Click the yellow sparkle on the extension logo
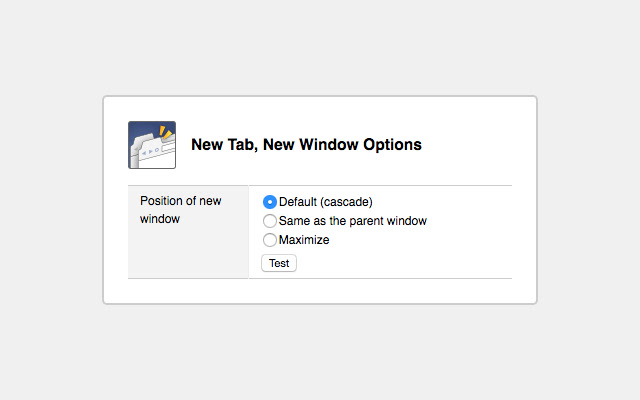 (166, 132)
